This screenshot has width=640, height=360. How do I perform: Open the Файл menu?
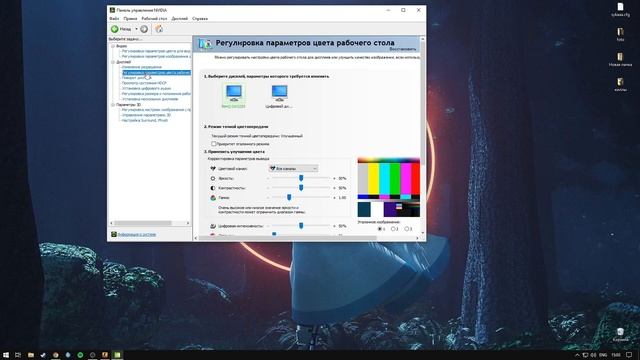point(114,19)
